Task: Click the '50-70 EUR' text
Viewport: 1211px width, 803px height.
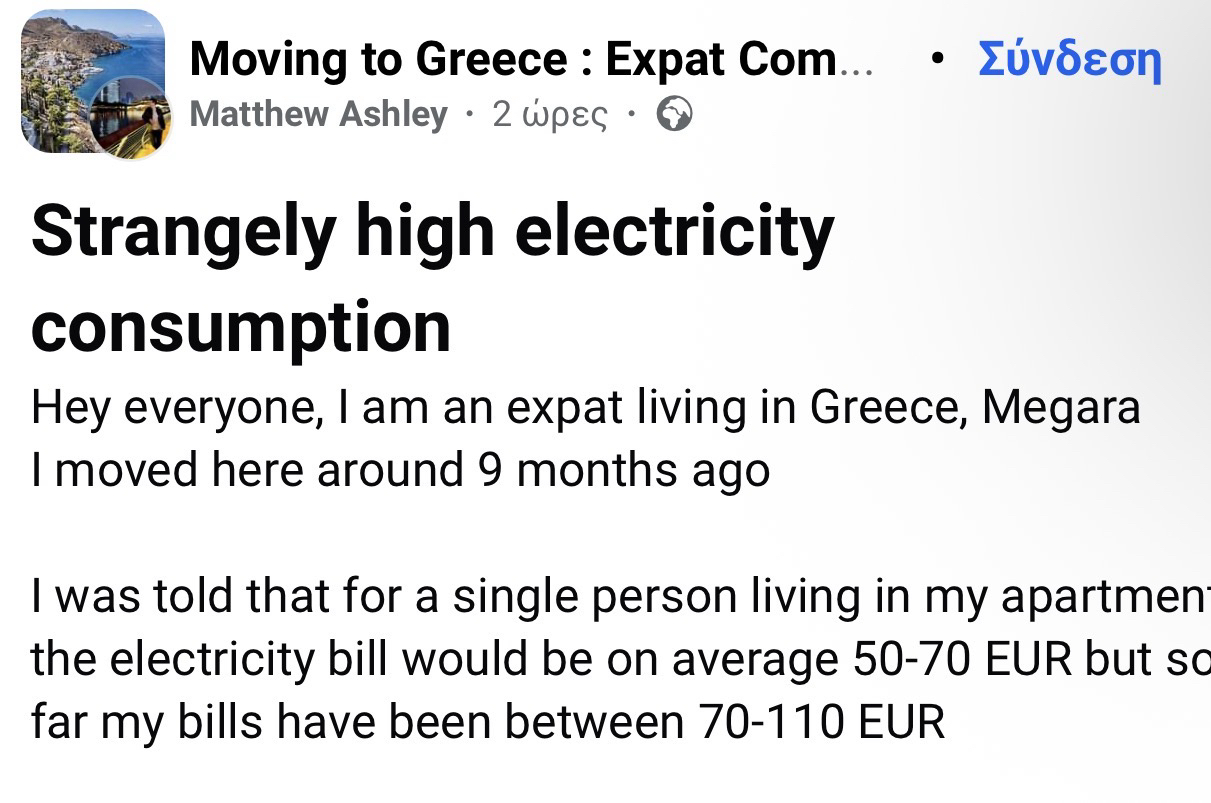Action: click(911, 659)
